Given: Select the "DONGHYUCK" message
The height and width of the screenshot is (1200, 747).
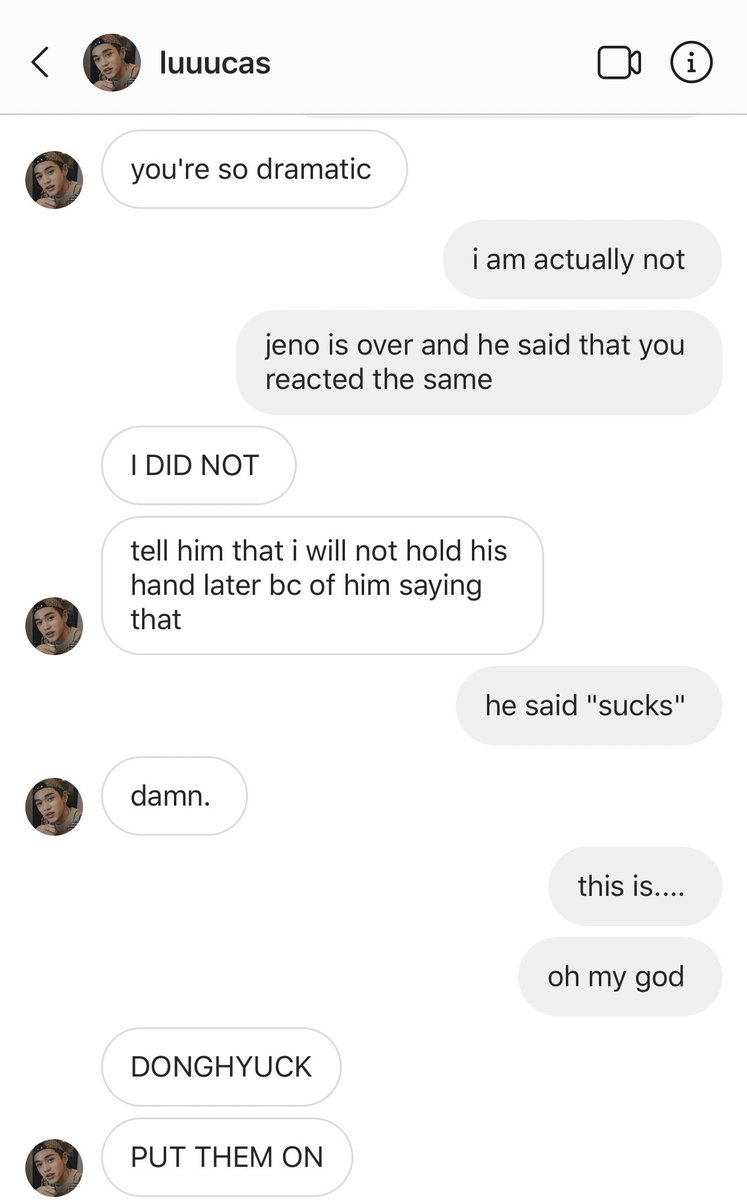Looking at the screenshot, I should 221,1066.
